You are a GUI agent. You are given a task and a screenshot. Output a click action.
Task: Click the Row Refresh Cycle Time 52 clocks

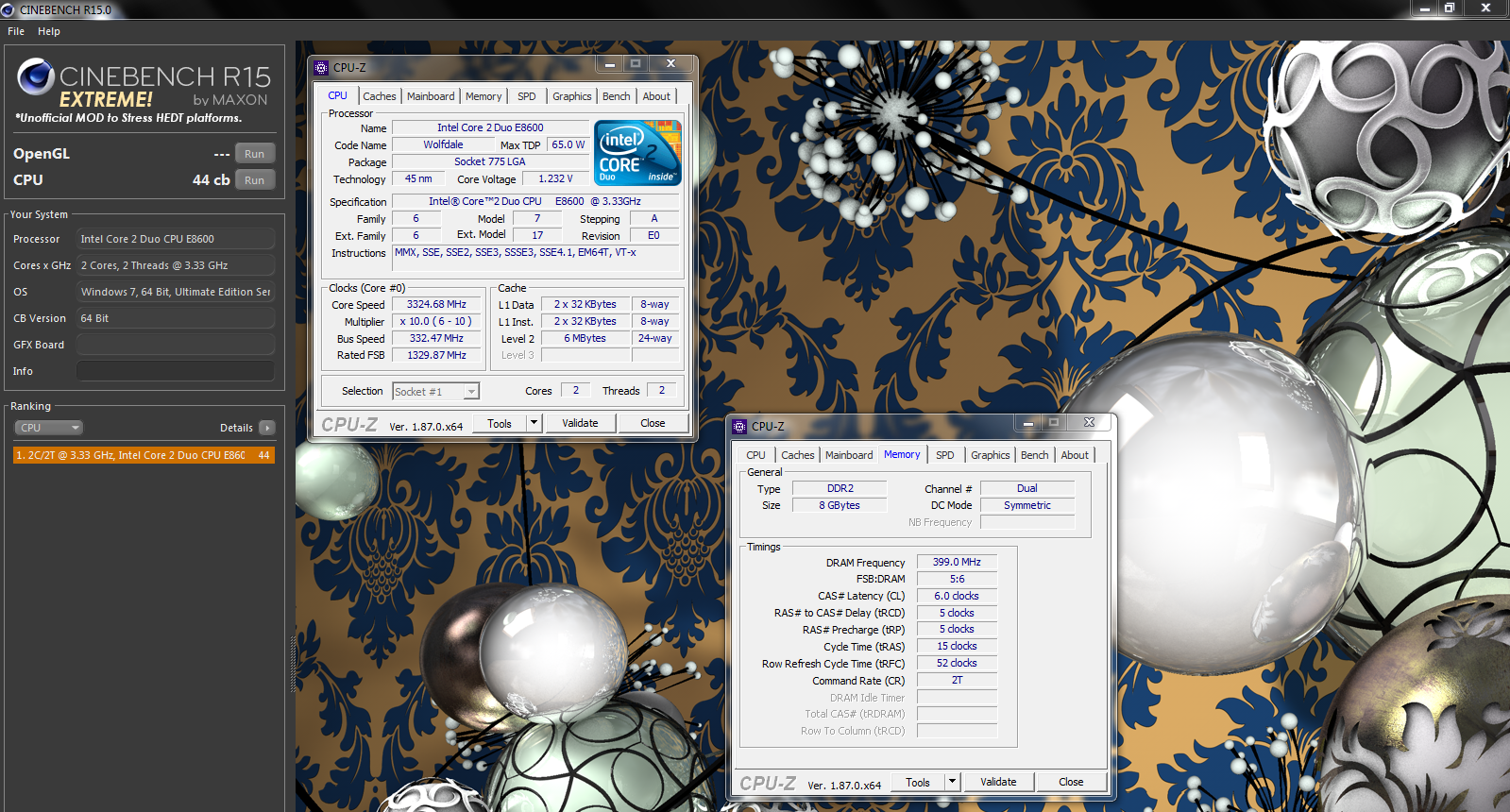click(x=957, y=663)
